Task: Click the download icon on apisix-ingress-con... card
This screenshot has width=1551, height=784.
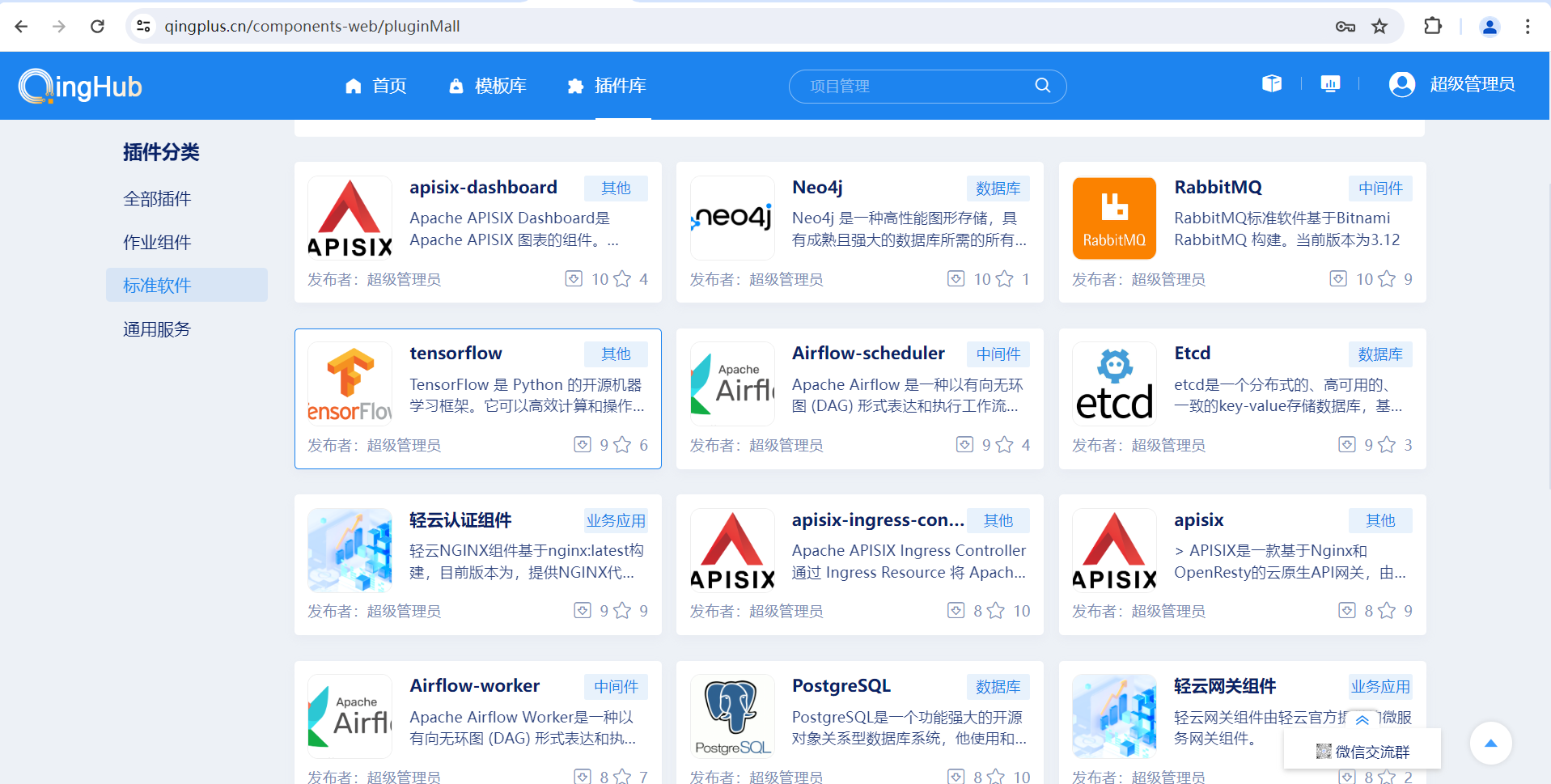Action: 956,611
